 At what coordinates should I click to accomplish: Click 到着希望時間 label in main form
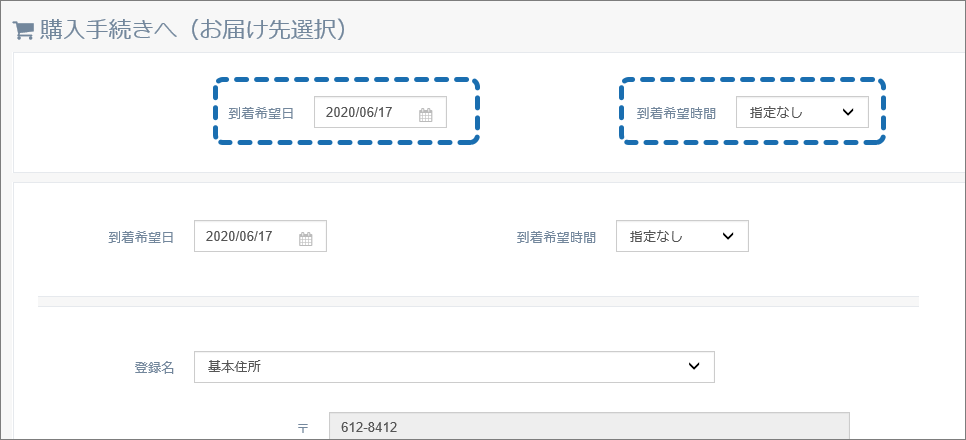556,238
